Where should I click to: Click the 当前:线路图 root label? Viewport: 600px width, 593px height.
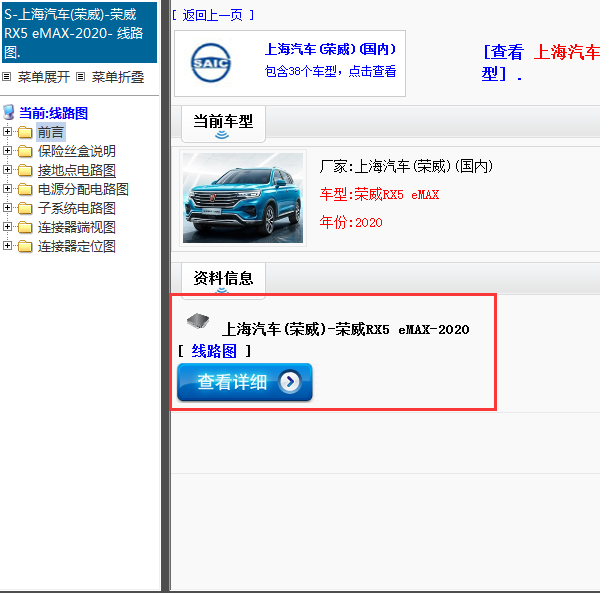(x=54, y=113)
